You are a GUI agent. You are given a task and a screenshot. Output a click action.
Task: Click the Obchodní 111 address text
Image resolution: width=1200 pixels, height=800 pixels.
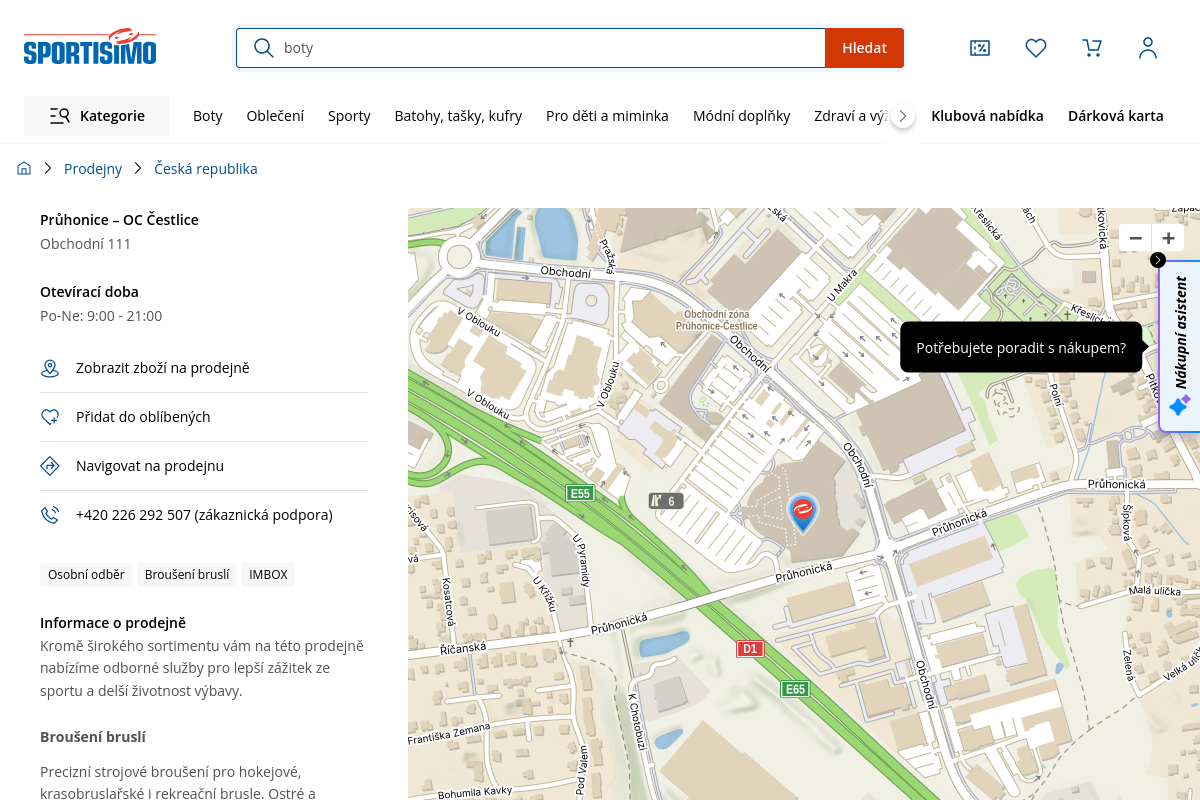[85, 244]
